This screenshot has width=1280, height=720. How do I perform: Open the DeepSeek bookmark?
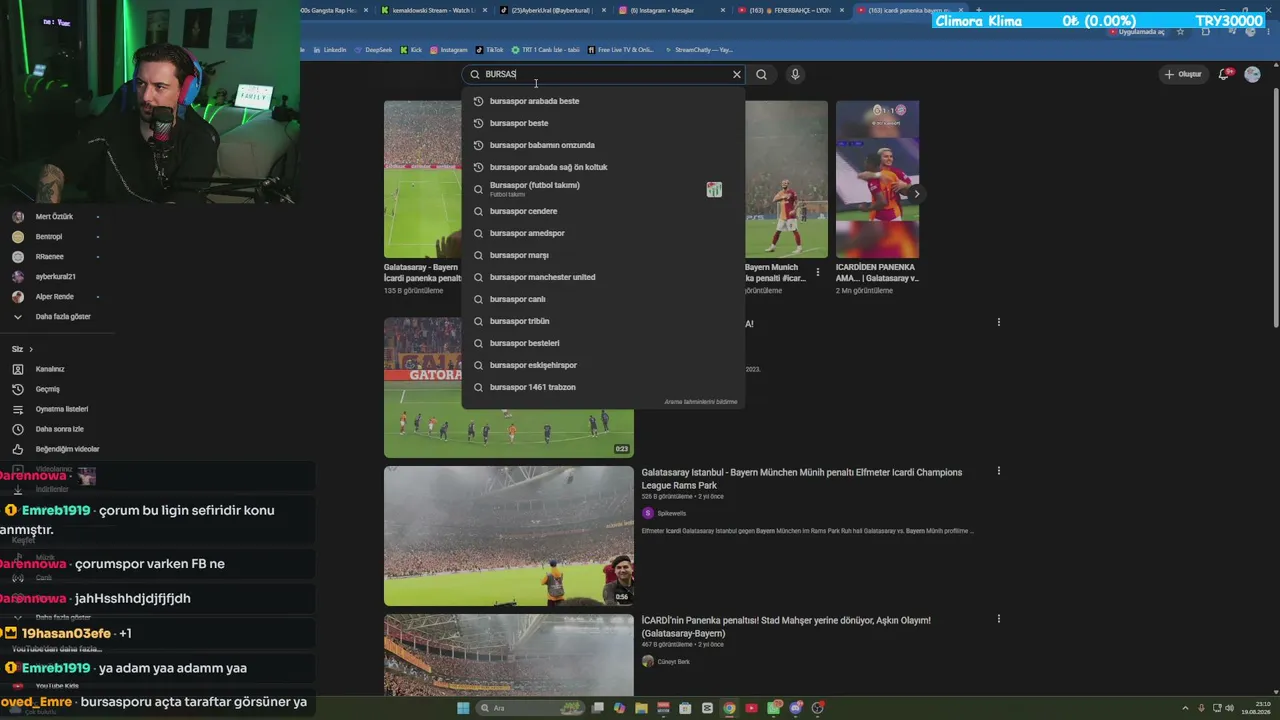pyautogui.click(x=374, y=49)
